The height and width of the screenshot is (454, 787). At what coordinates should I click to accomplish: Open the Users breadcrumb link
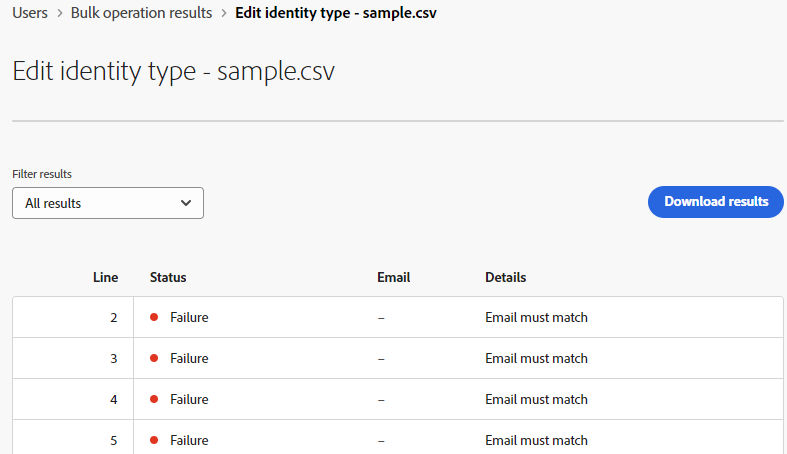30,13
